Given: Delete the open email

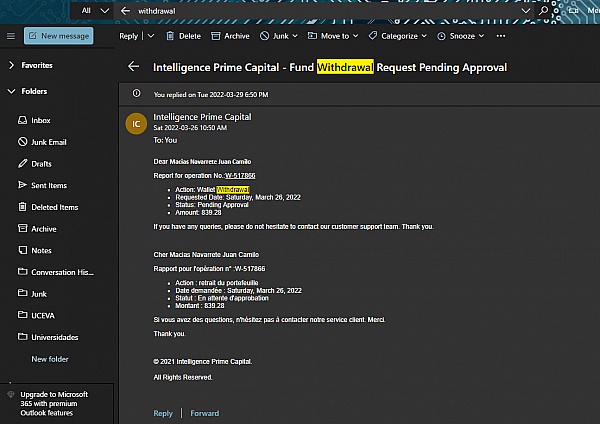Looking at the screenshot, I should (x=184, y=36).
